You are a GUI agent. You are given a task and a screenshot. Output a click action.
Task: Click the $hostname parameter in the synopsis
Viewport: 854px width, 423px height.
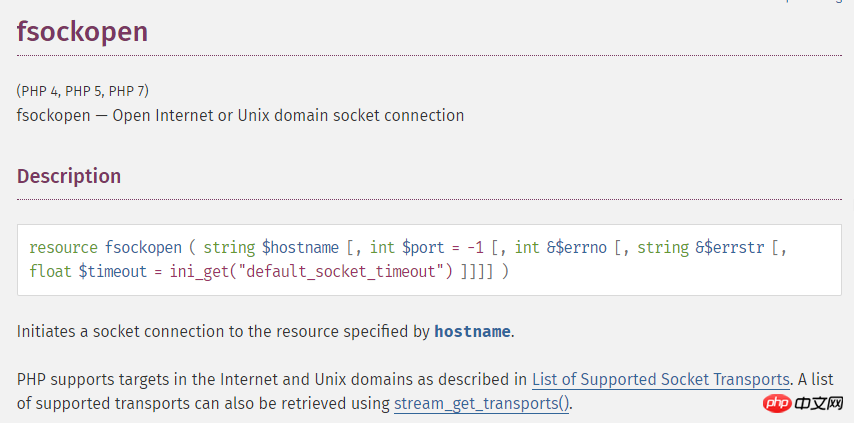[302, 247]
